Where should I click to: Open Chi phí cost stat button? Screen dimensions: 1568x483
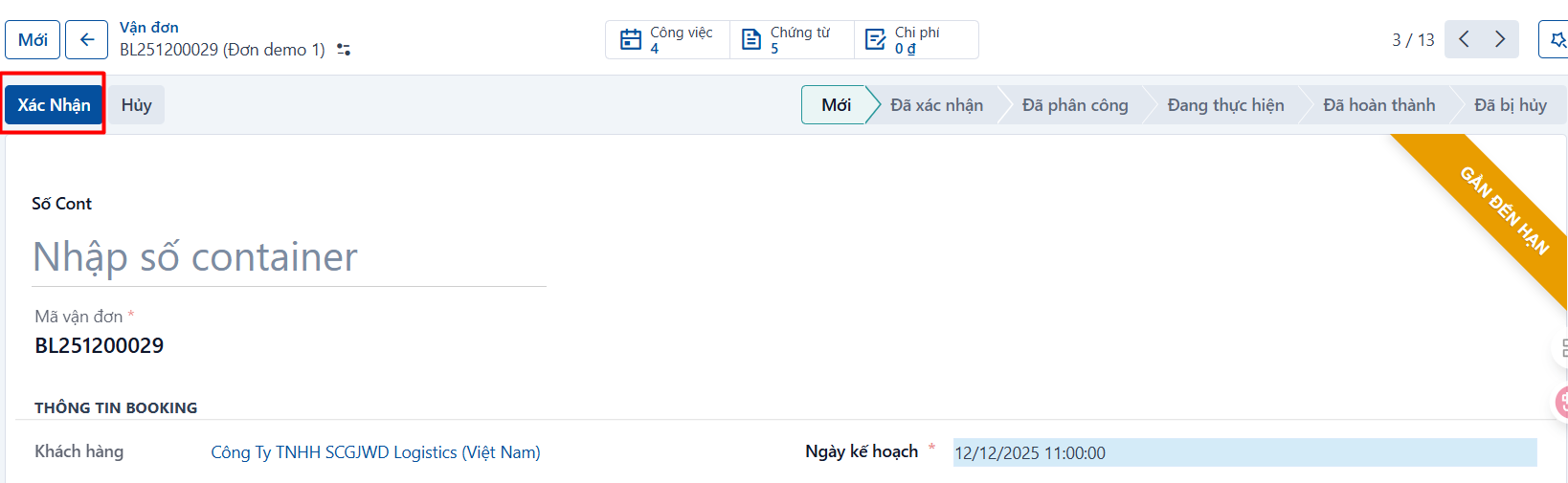coord(916,40)
